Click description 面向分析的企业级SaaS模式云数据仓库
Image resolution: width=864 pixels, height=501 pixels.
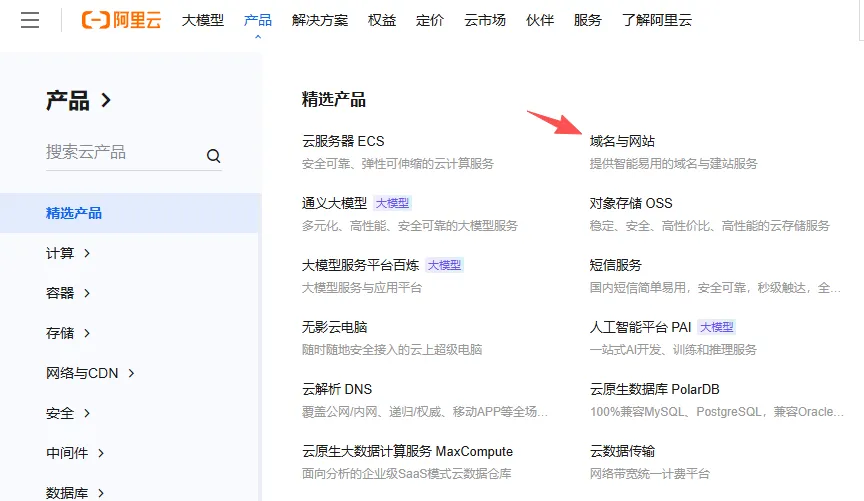click(407, 473)
